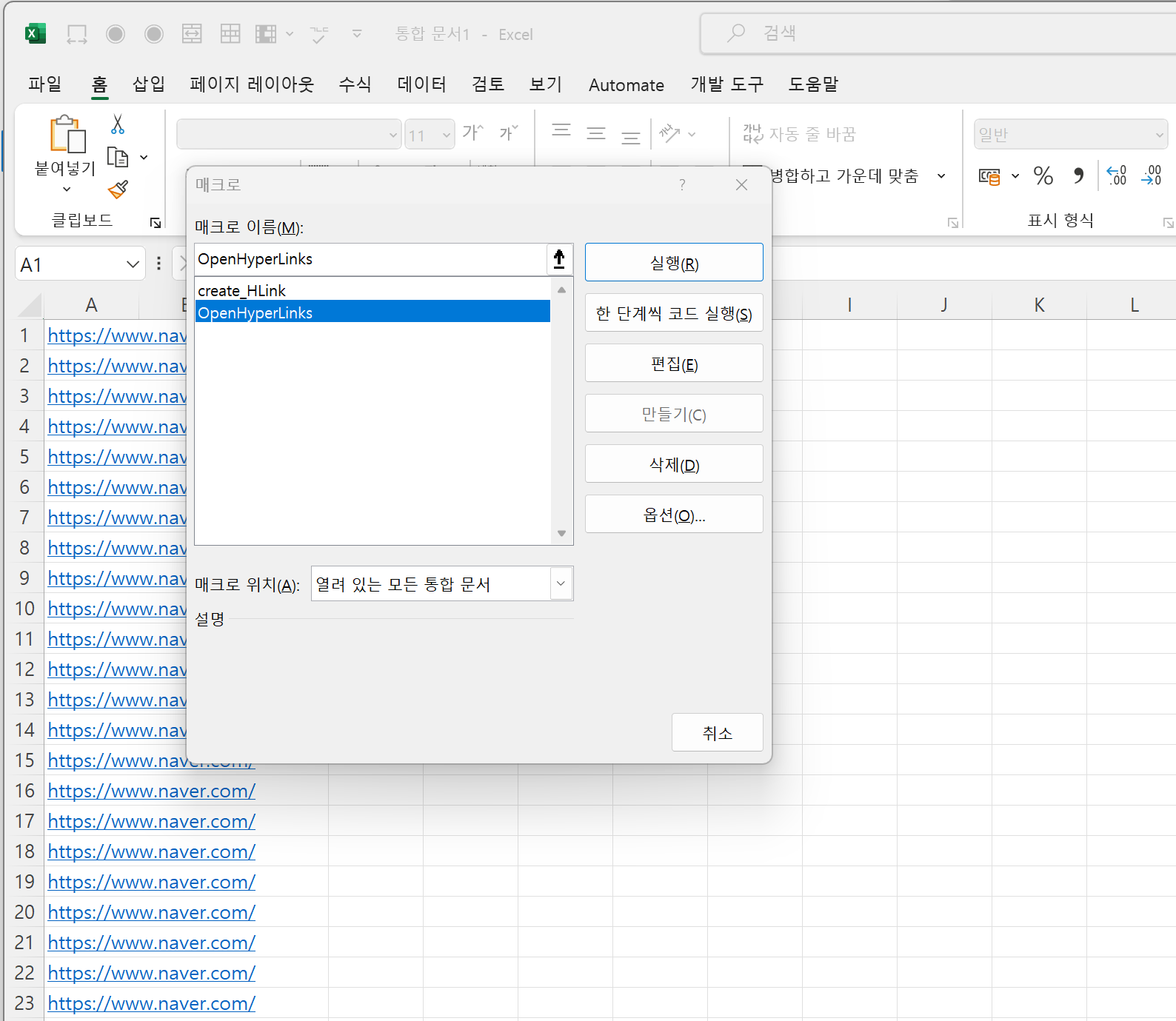
Task: Switch to the 삽입 tab
Action: tap(148, 84)
